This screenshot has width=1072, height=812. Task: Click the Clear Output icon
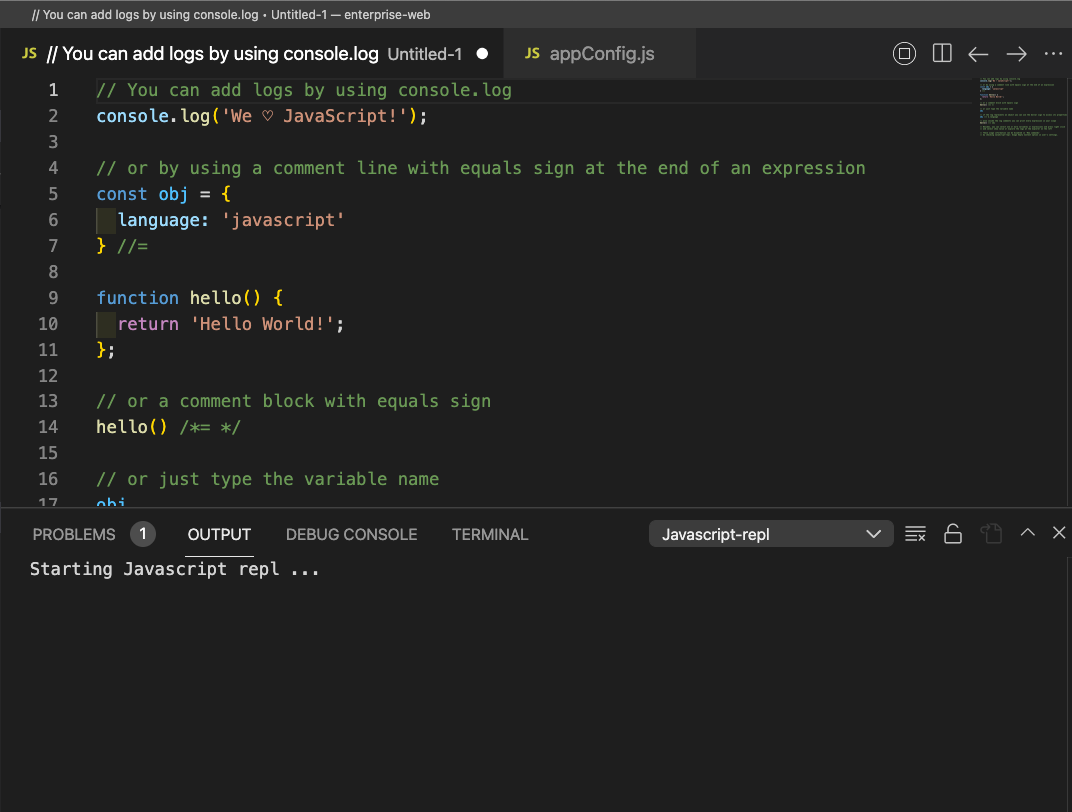tap(915, 533)
